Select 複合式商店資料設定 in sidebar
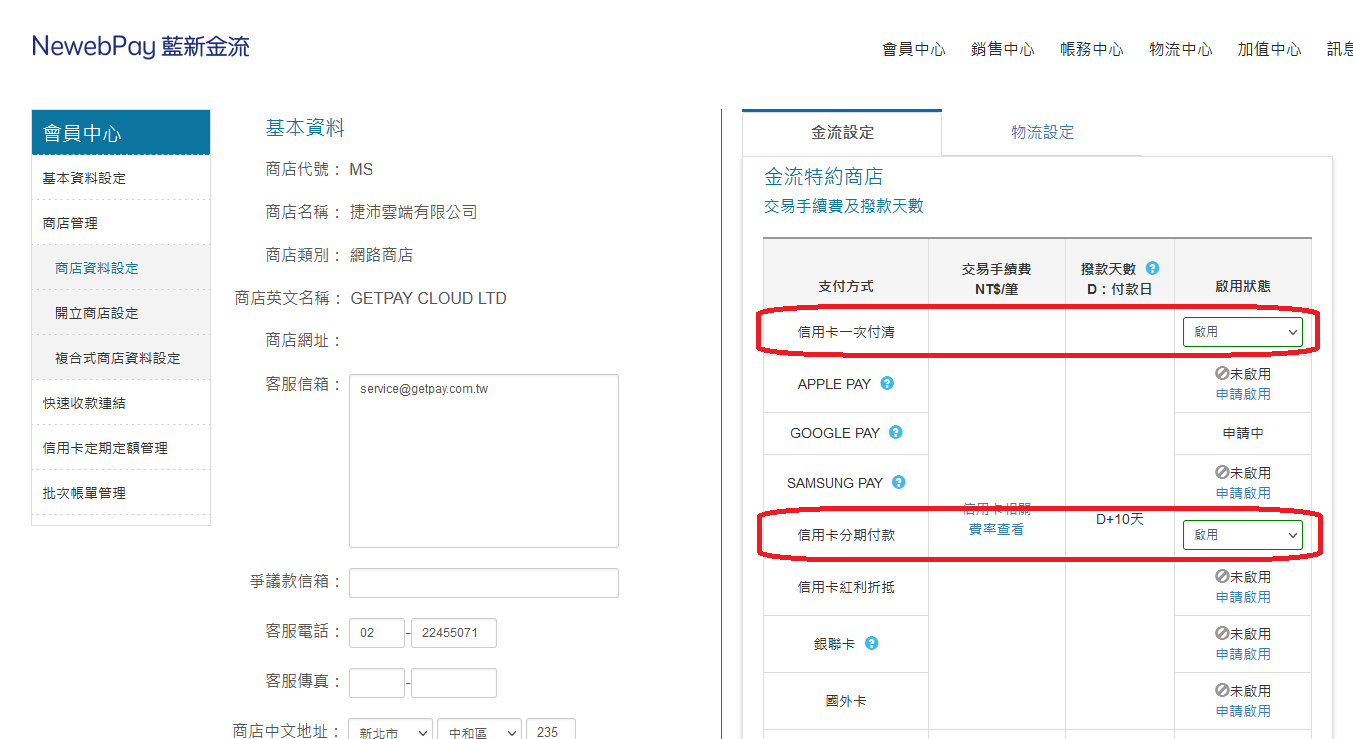This screenshot has height=739, width=1353. point(121,358)
